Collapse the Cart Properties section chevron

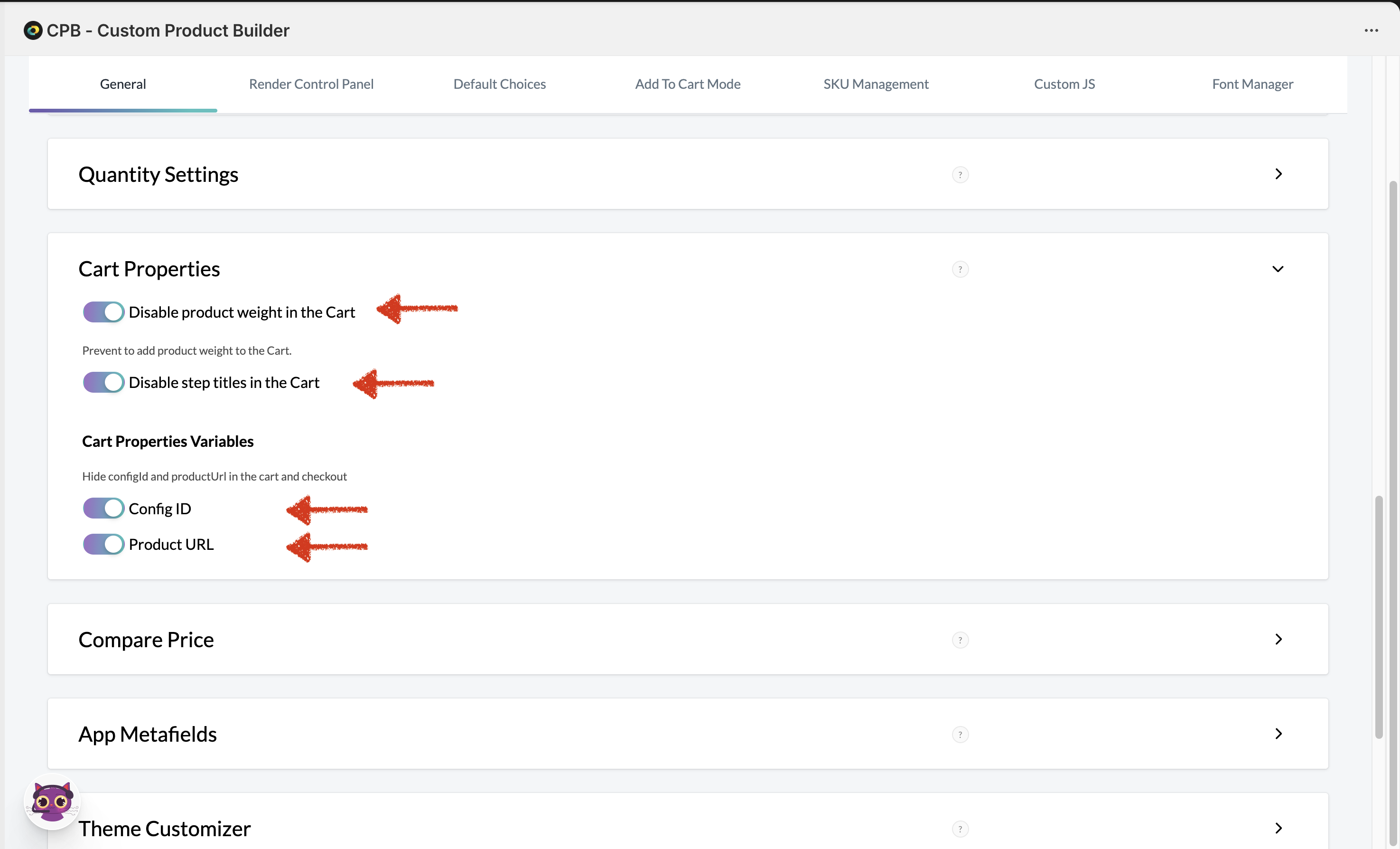pyautogui.click(x=1278, y=269)
